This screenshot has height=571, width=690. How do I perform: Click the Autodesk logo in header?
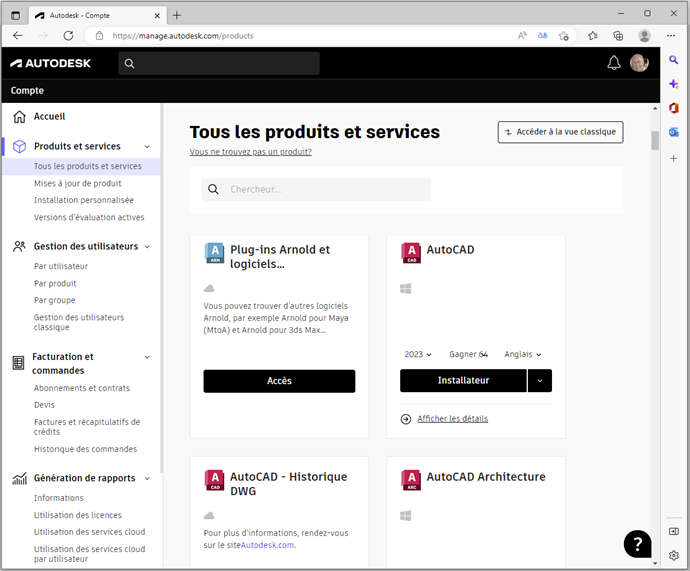(x=50, y=63)
